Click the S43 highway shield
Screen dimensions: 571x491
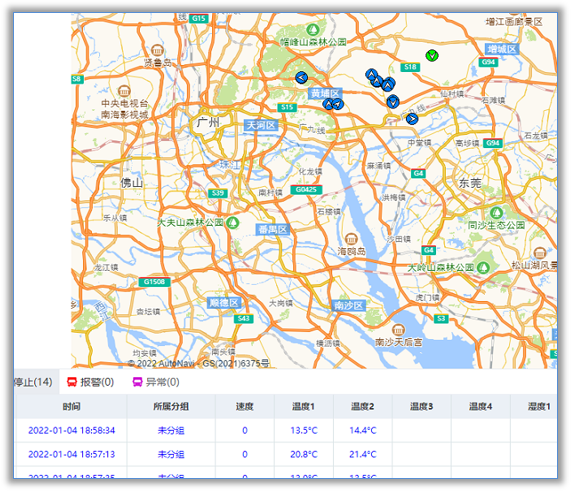[x=243, y=319]
